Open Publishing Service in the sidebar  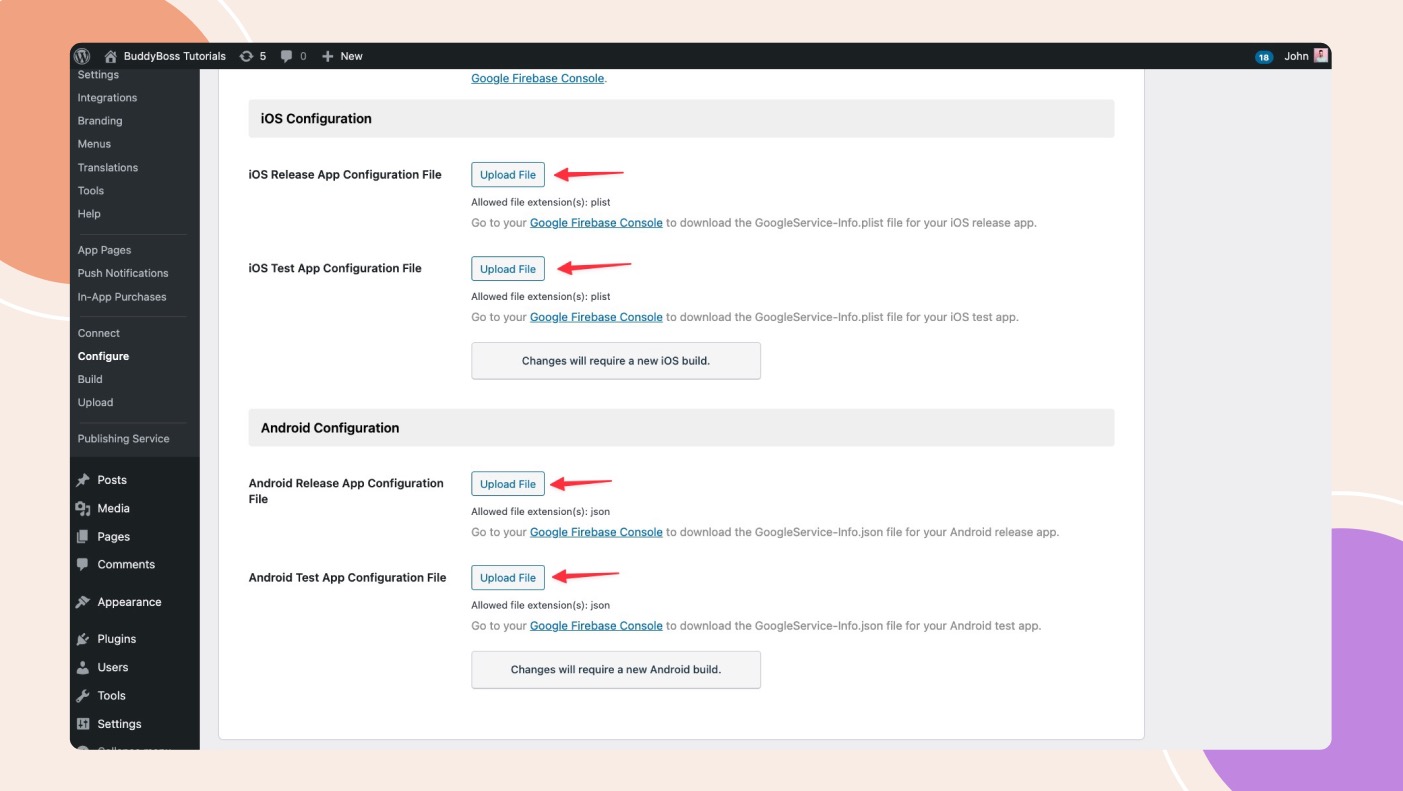(x=123, y=439)
